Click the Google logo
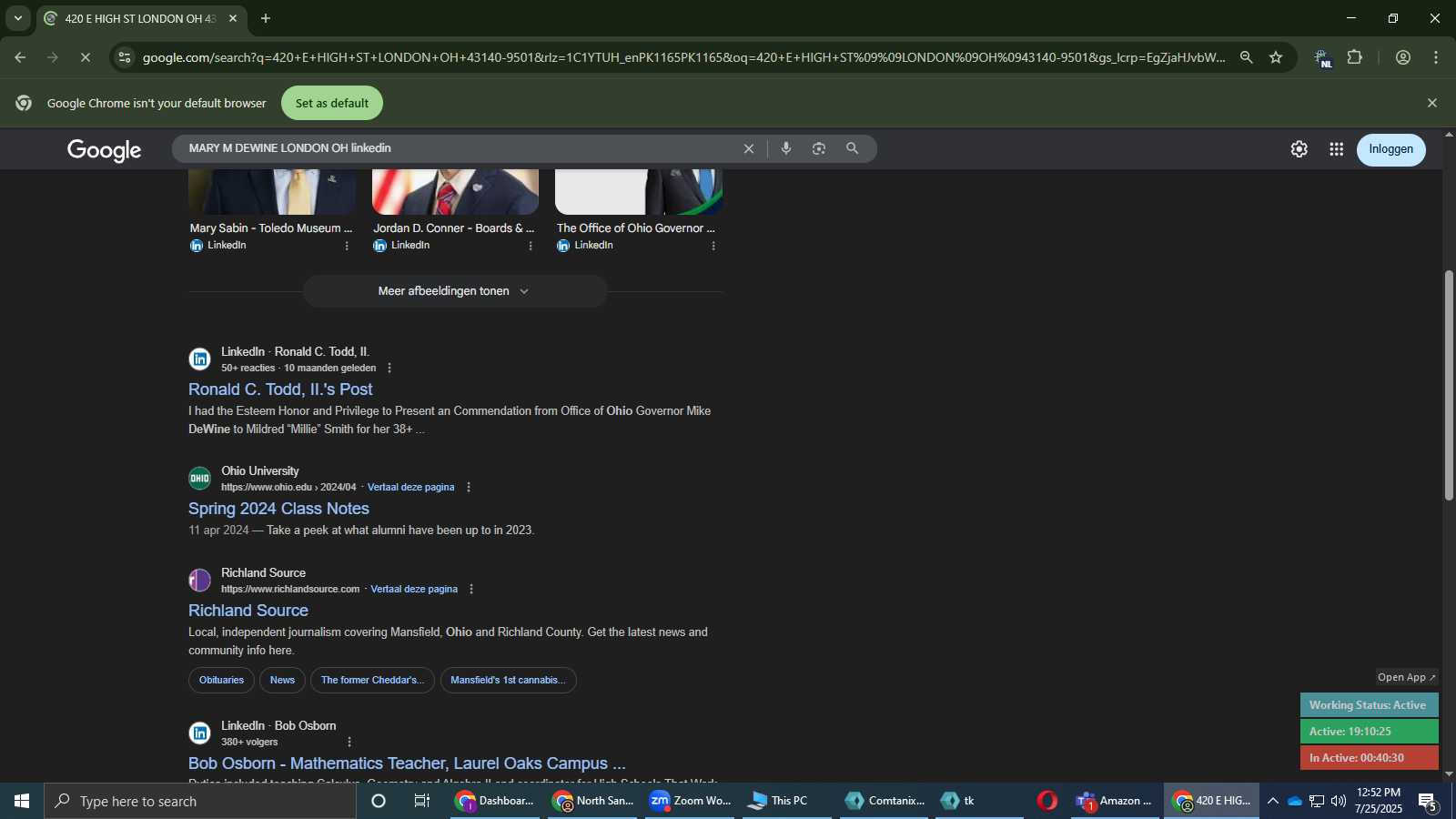Screen dimensions: 1456x819 (x=104, y=150)
